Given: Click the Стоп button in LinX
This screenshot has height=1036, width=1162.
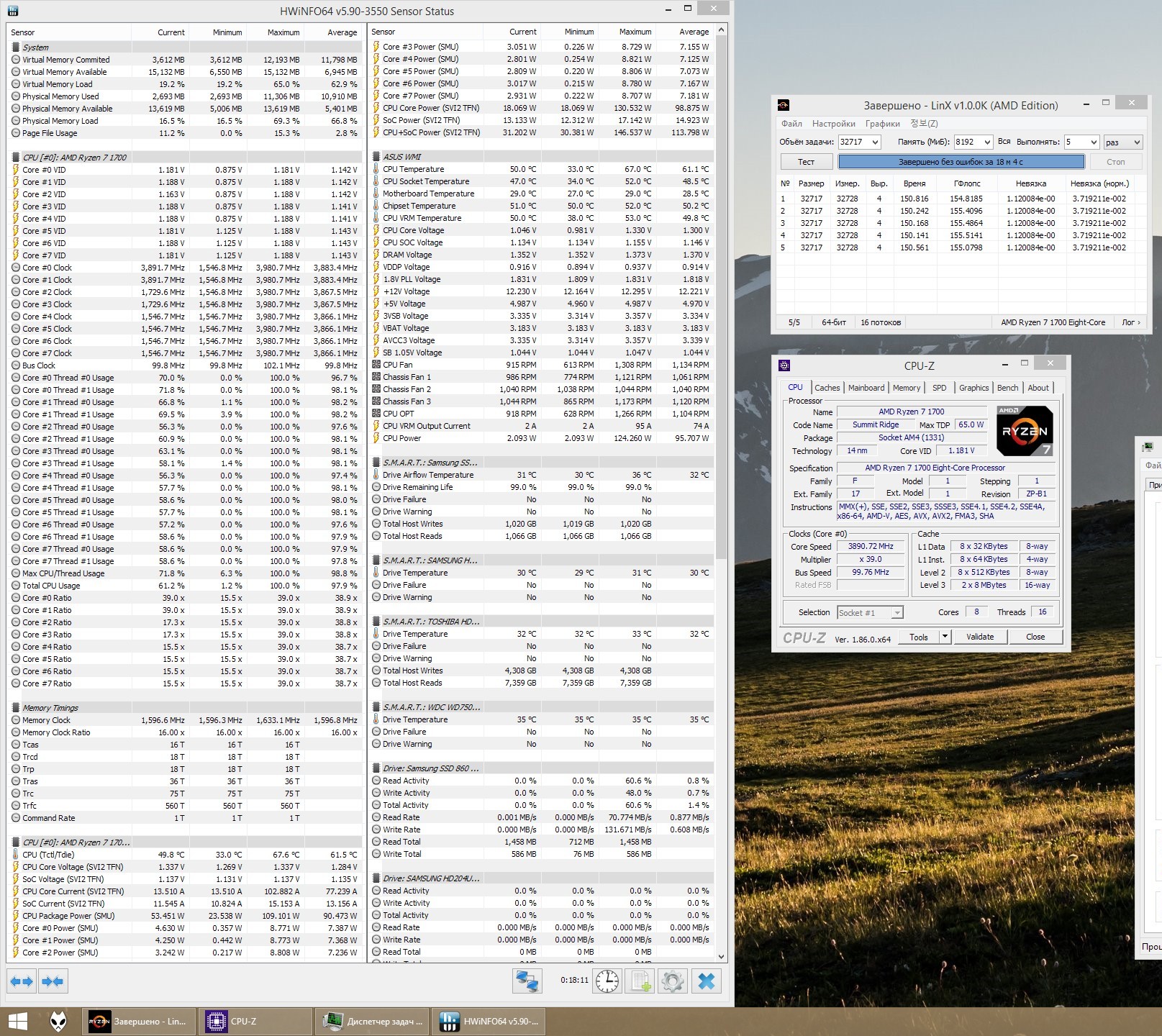Looking at the screenshot, I should 1116,162.
